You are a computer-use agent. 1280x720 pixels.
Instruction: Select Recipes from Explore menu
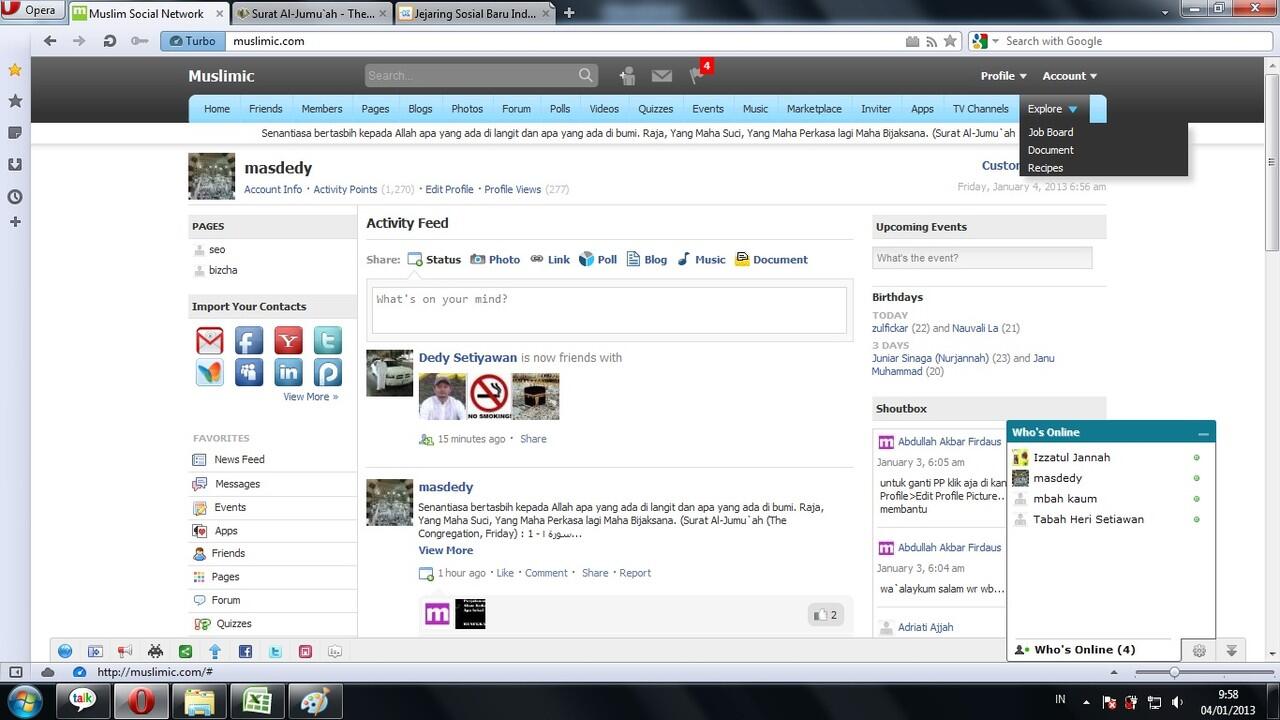[1045, 168]
